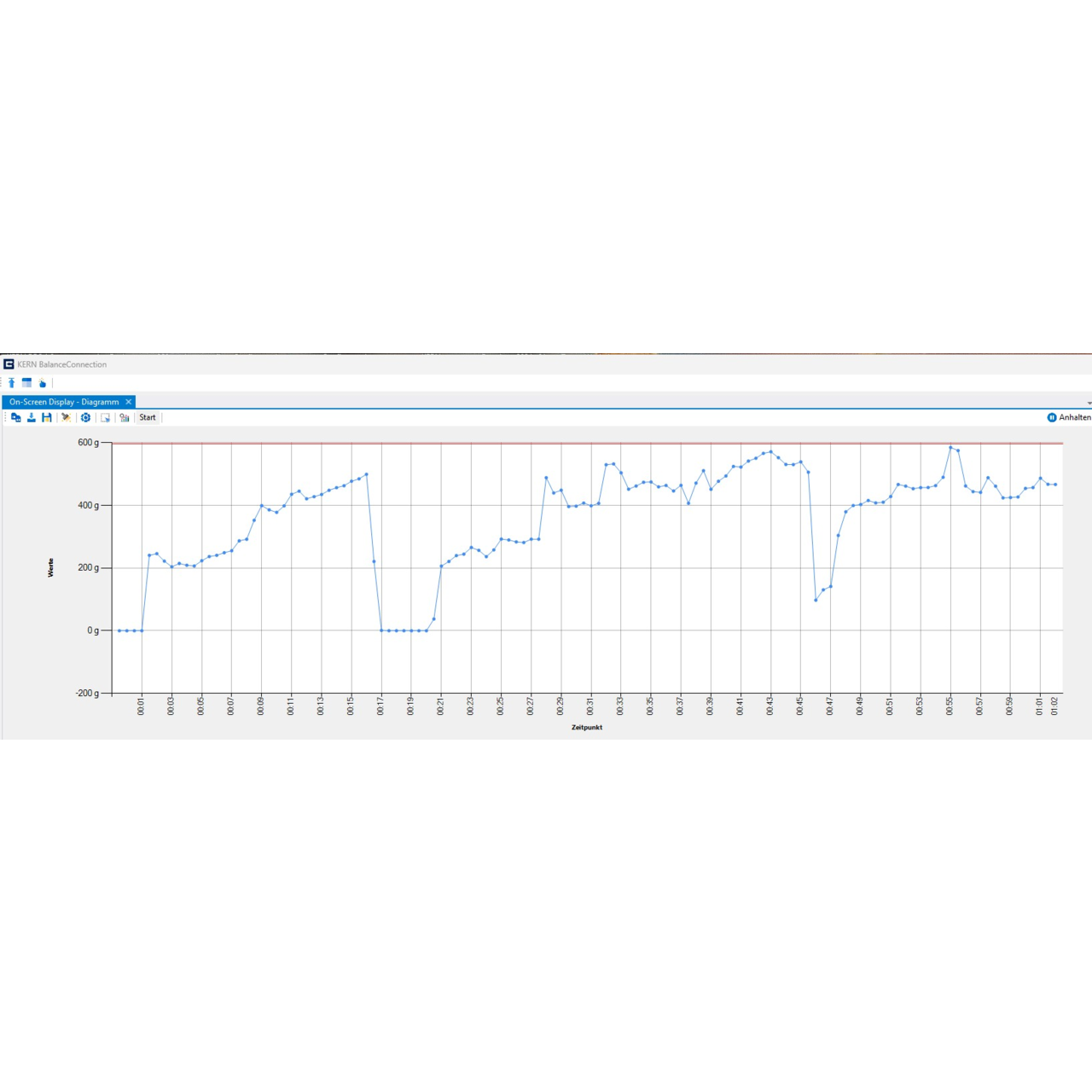Click the Zeitpunkt axis title
Screen dimensions: 1092x1092
point(587,728)
